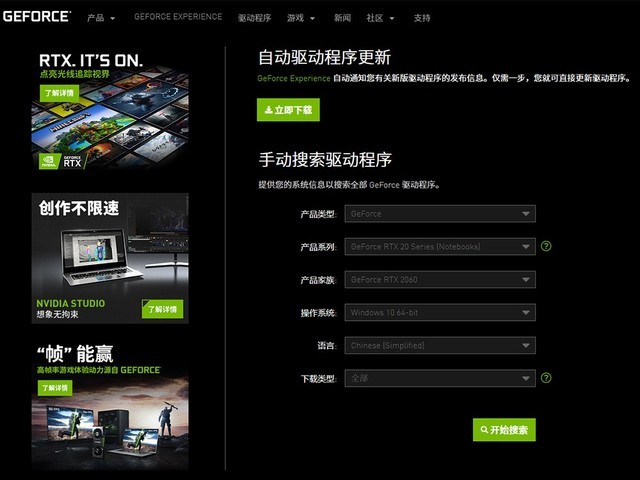Click the 社区 menu caret arrow
The image size is (640, 480).
(392, 18)
